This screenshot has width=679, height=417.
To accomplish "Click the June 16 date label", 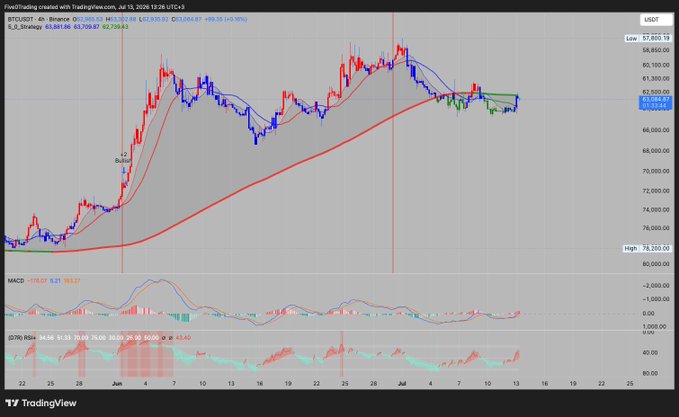I will (x=259, y=384).
